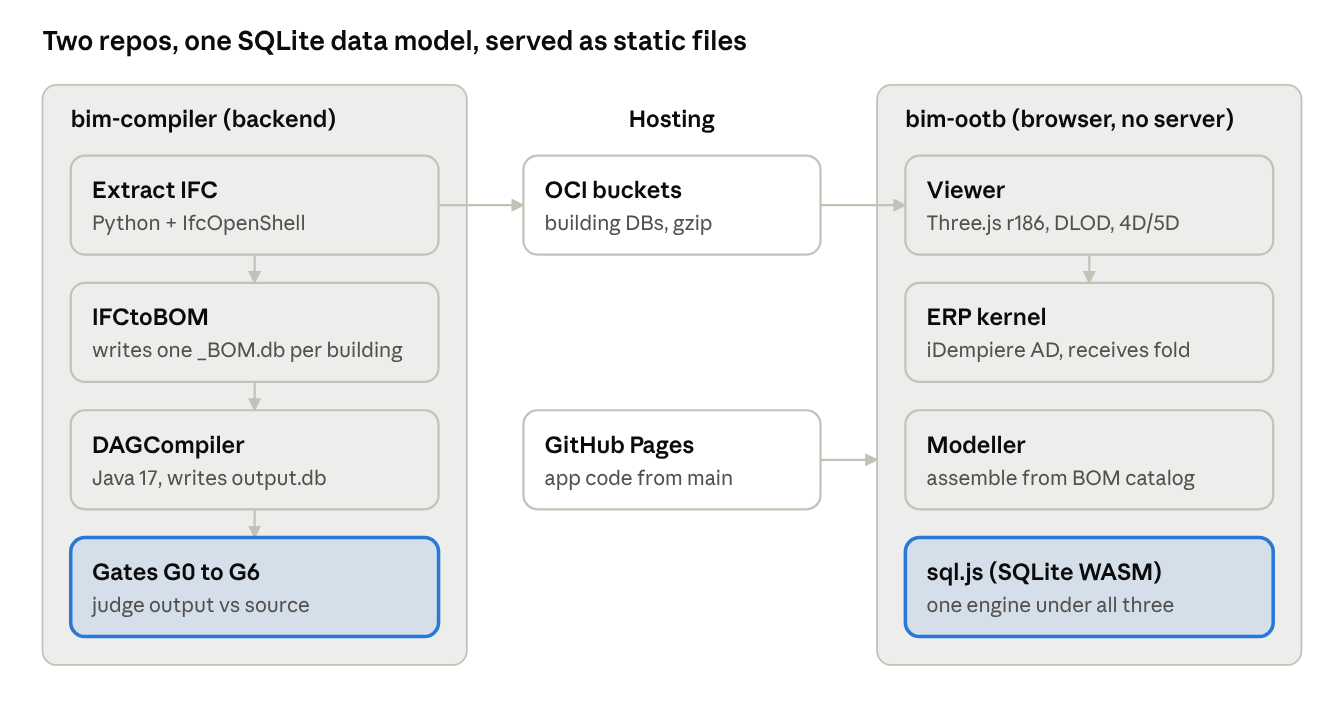Select the IFCtoBOM box
Viewport: 1344px width, 720px height.
click(255, 332)
